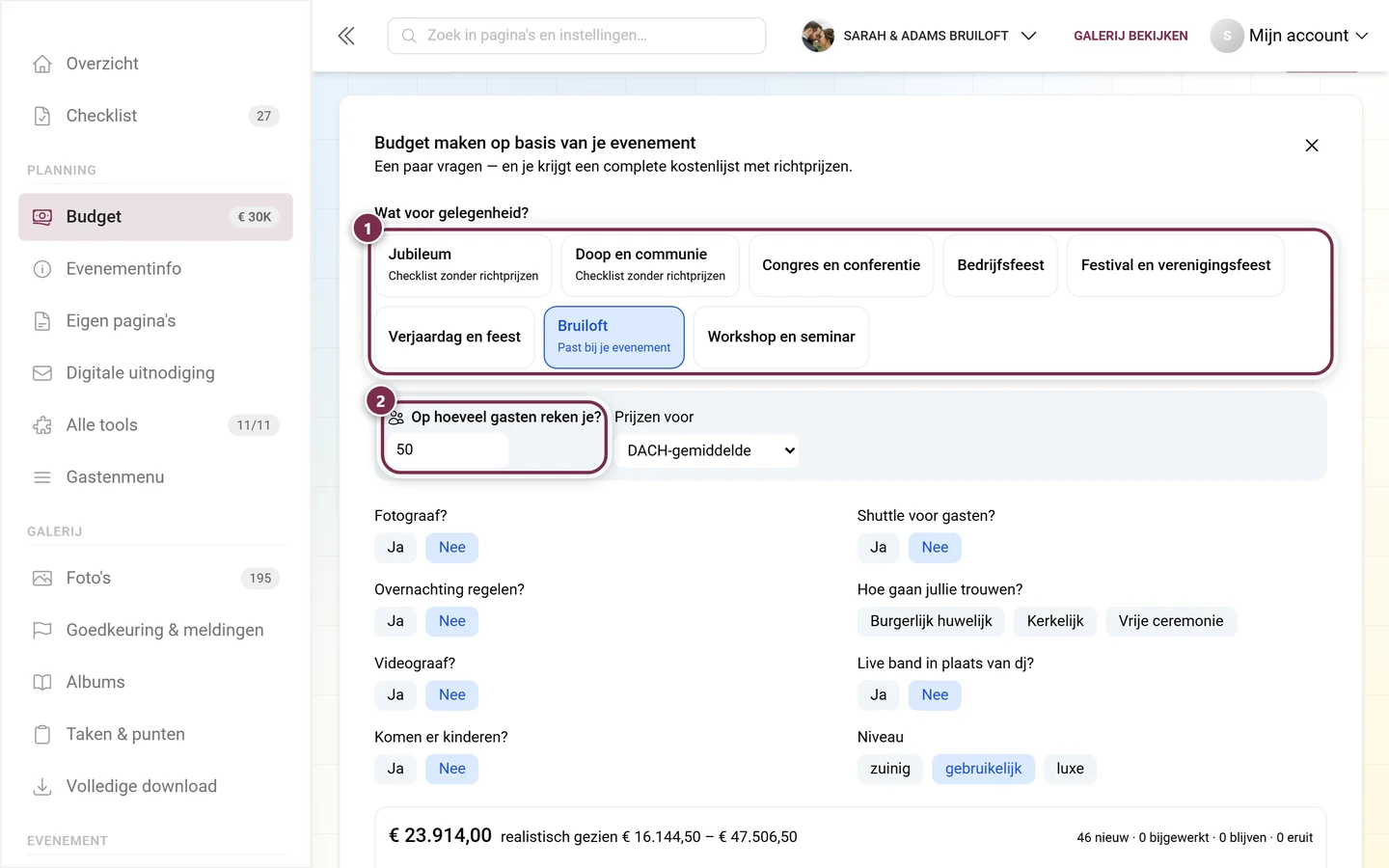Choose Kerkelijk as wedding ceremony type

coord(1055,621)
